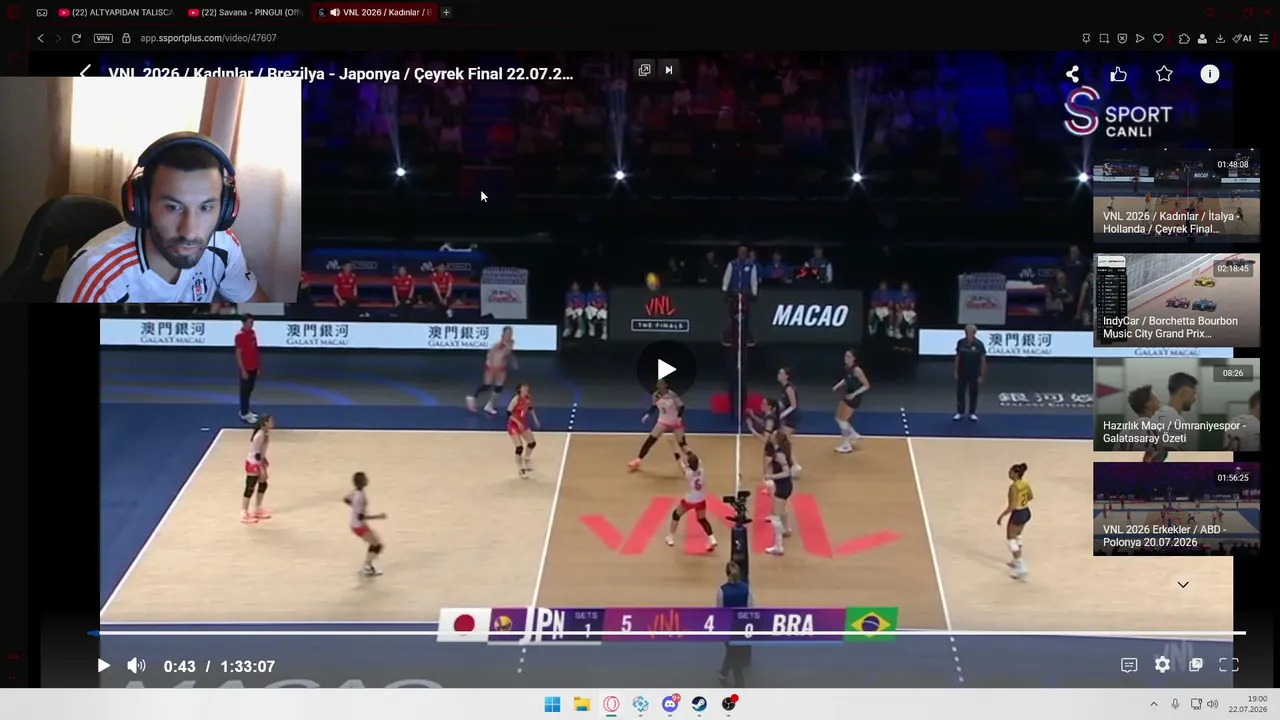Open the browser downloads icon
Screen dimensions: 1280x720
[x=1220, y=38]
